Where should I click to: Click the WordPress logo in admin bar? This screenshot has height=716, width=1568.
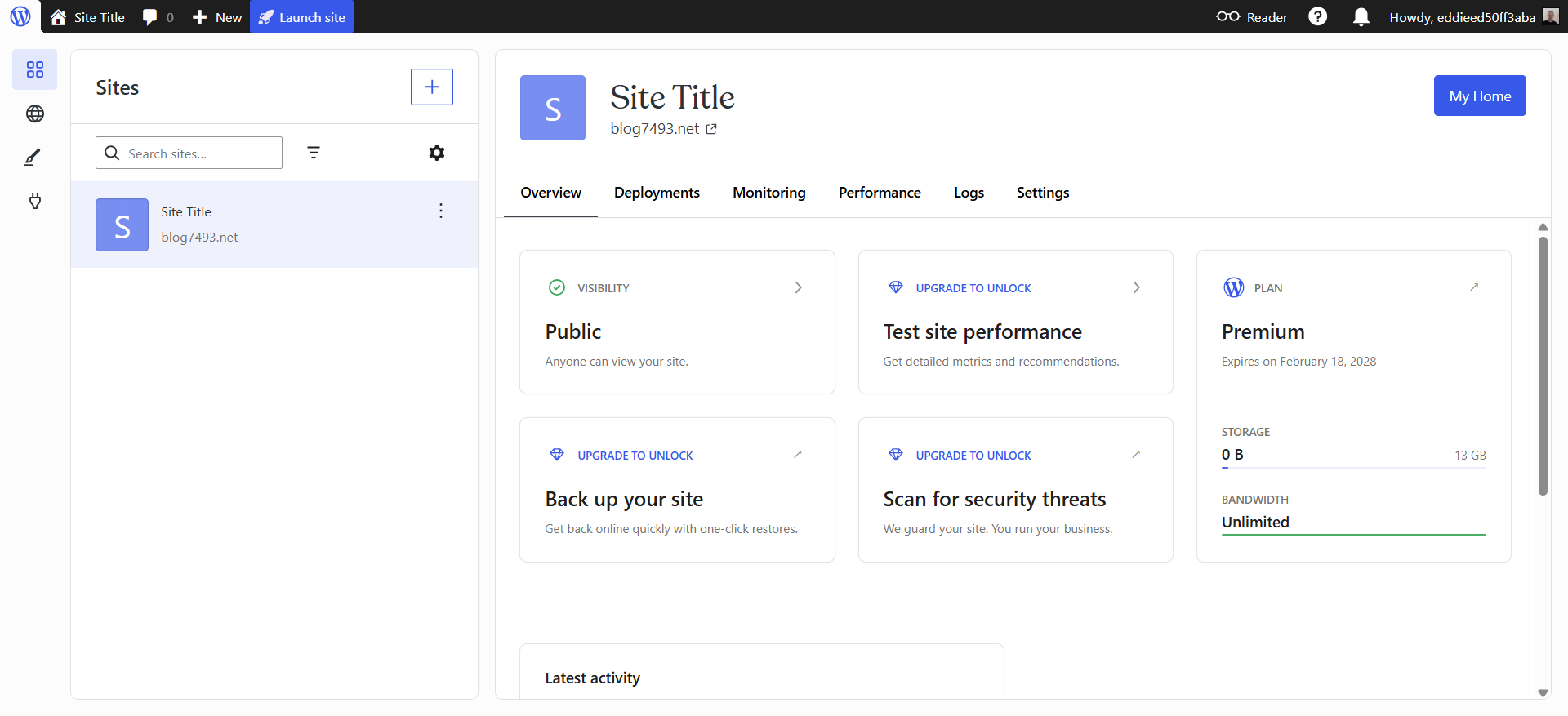(x=20, y=16)
